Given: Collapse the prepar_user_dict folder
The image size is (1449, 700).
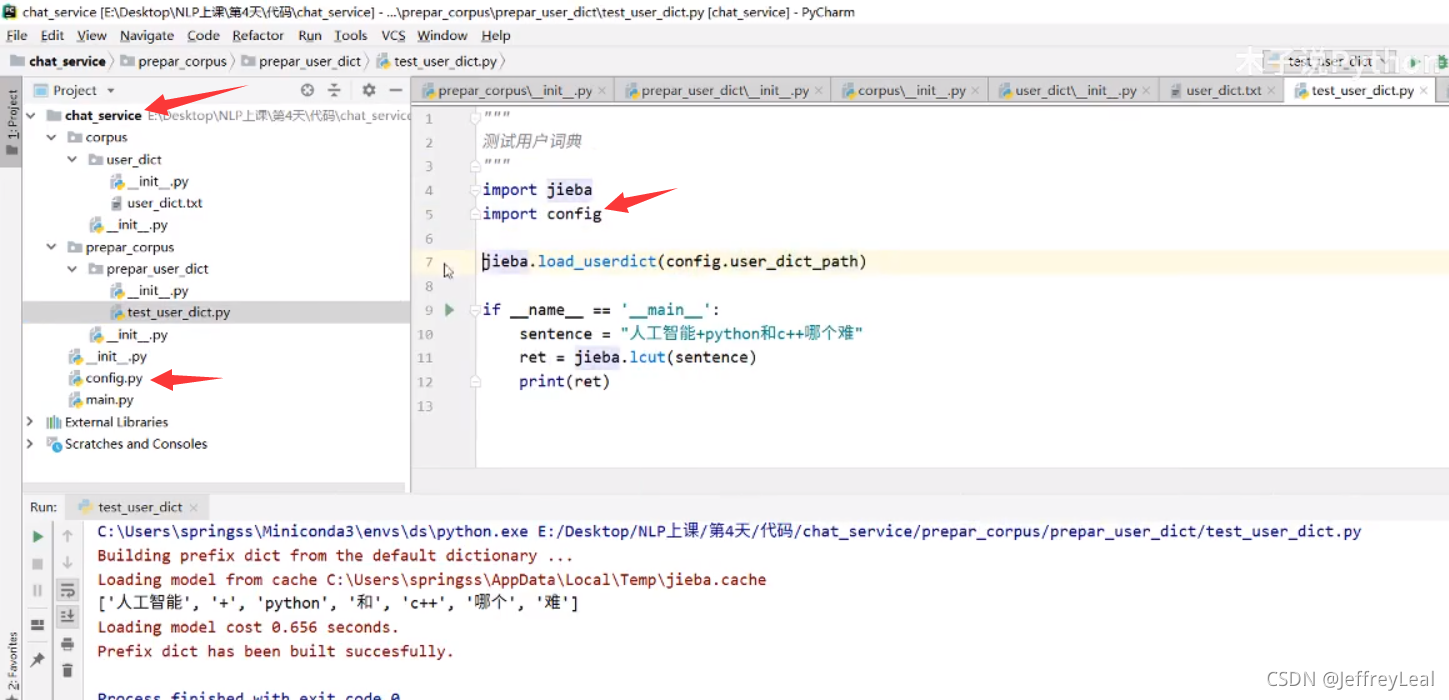Looking at the screenshot, I should tap(72, 269).
